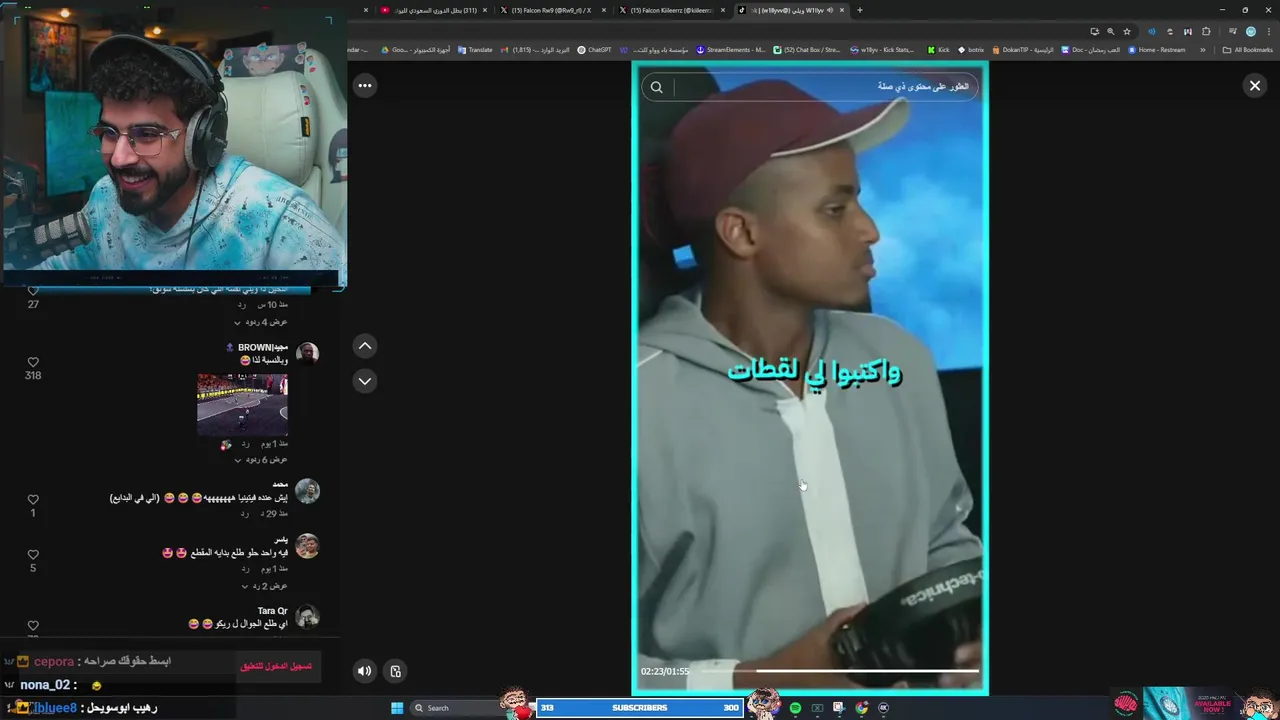The width and height of the screenshot is (1280, 720).
Task: Open the Kick bookmark
Action: [x=938, y=49]
